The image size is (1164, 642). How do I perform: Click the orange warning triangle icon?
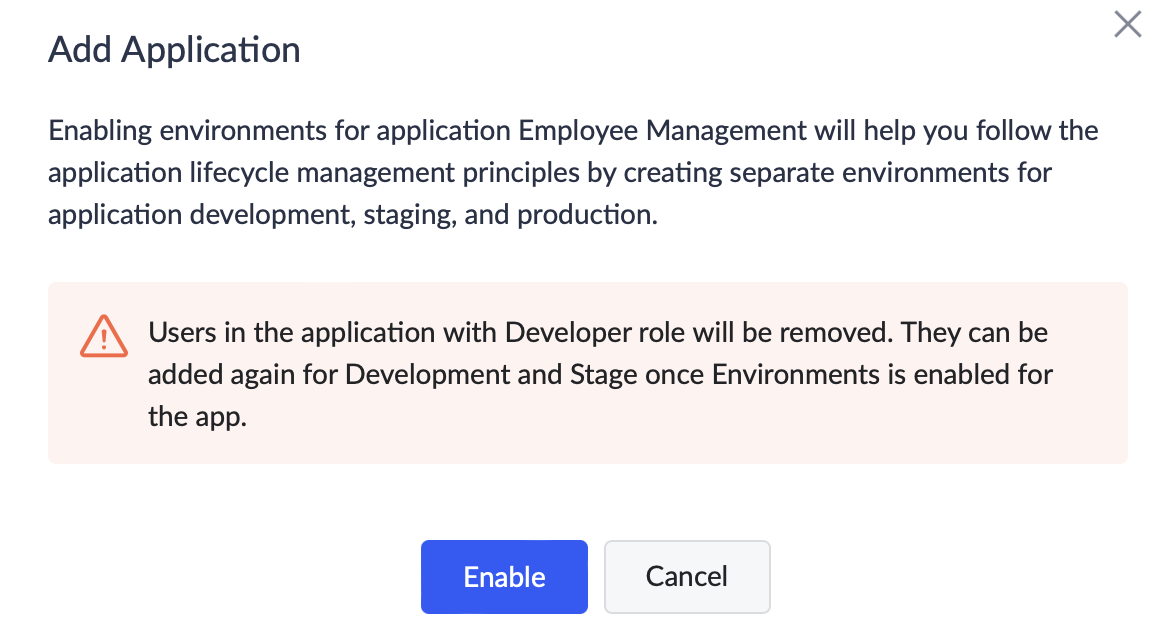pyautogui.click(x=103, y=336)
